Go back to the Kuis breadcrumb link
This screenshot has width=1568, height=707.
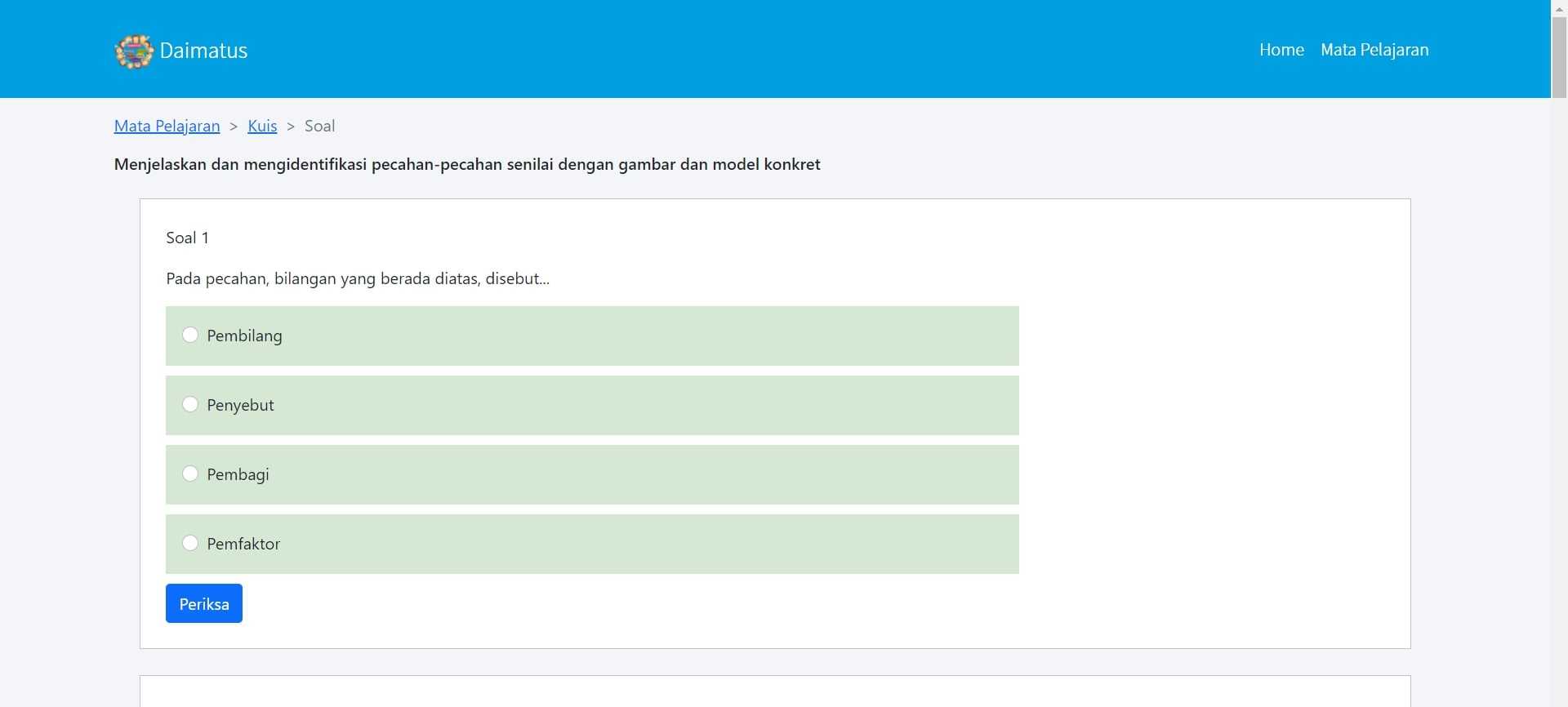(x=262, y=126)
